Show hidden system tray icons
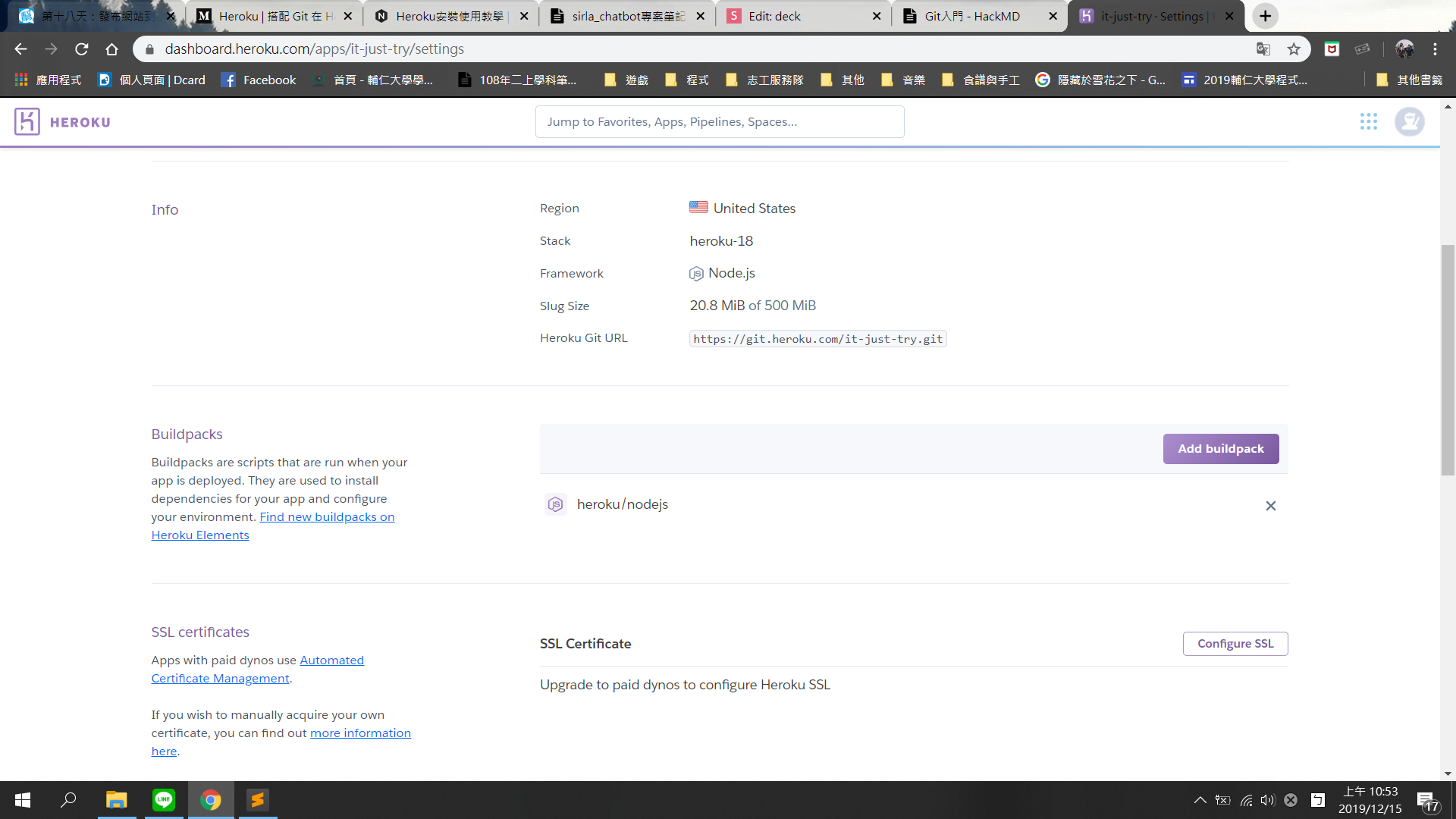 [x=1200, y=800]
